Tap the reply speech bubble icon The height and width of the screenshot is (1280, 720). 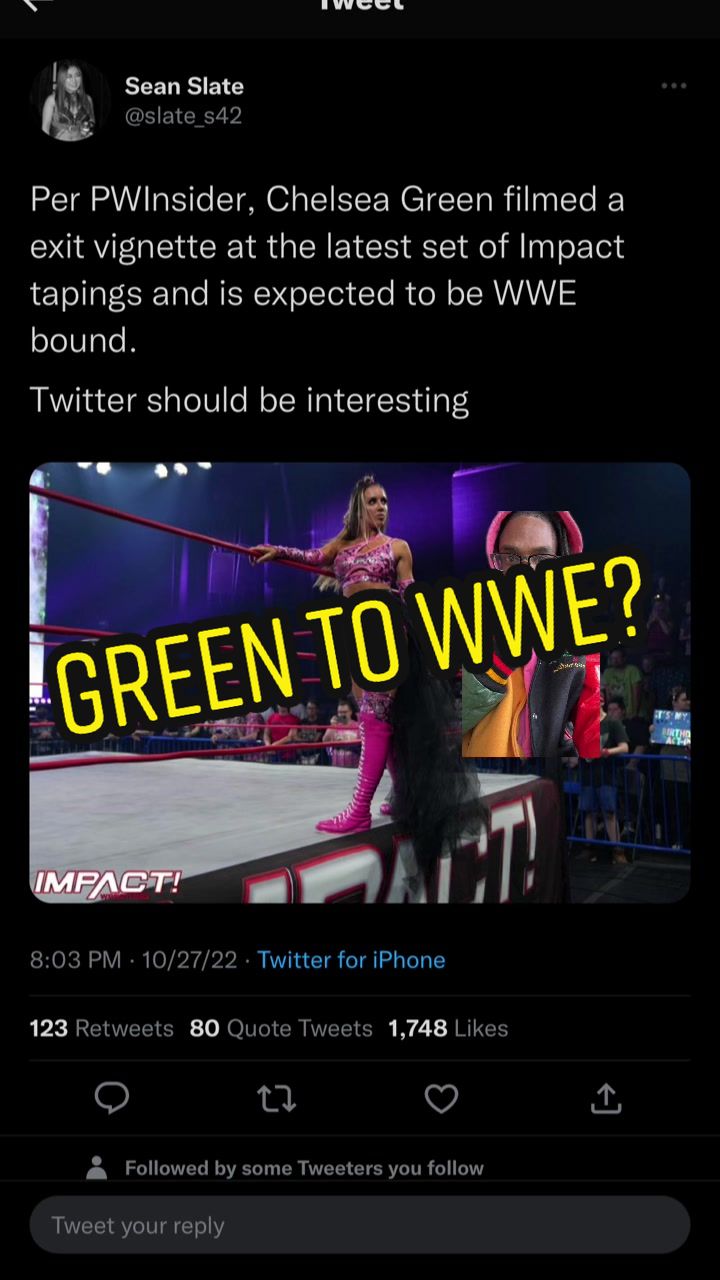(x=112, y=1099)
